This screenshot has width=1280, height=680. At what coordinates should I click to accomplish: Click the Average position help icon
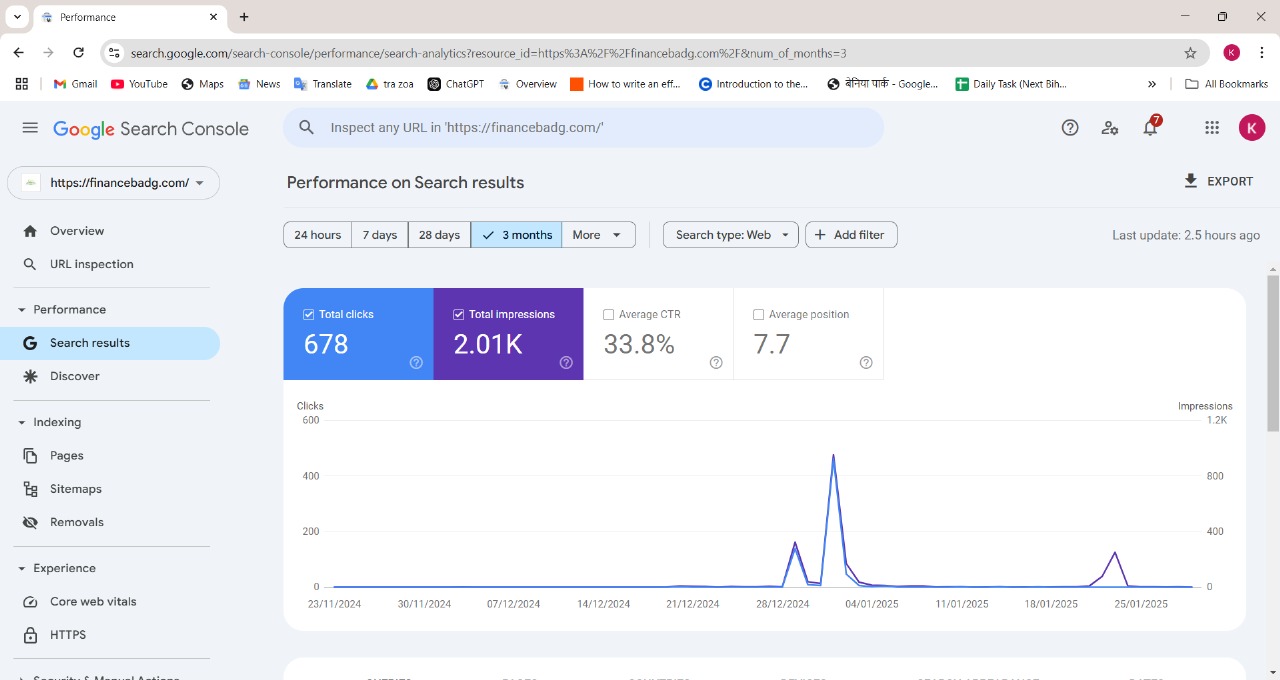click(x=866, y=363)
